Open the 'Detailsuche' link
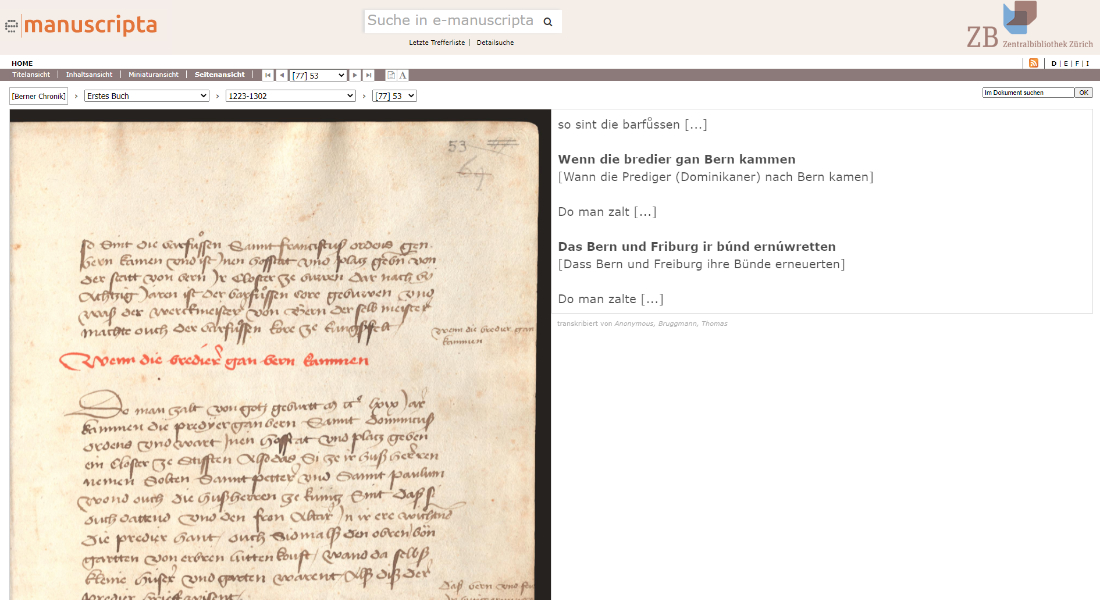This screenshot has width=1100, height=600. click(x=495, y=43)
